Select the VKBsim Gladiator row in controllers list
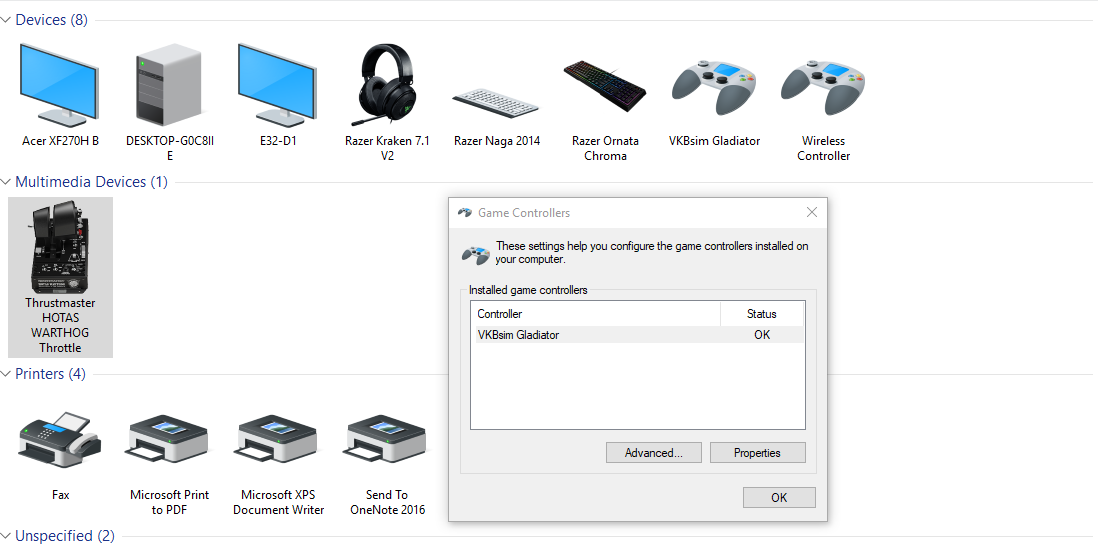1098x548 pixels. click(x=637, y=335)
